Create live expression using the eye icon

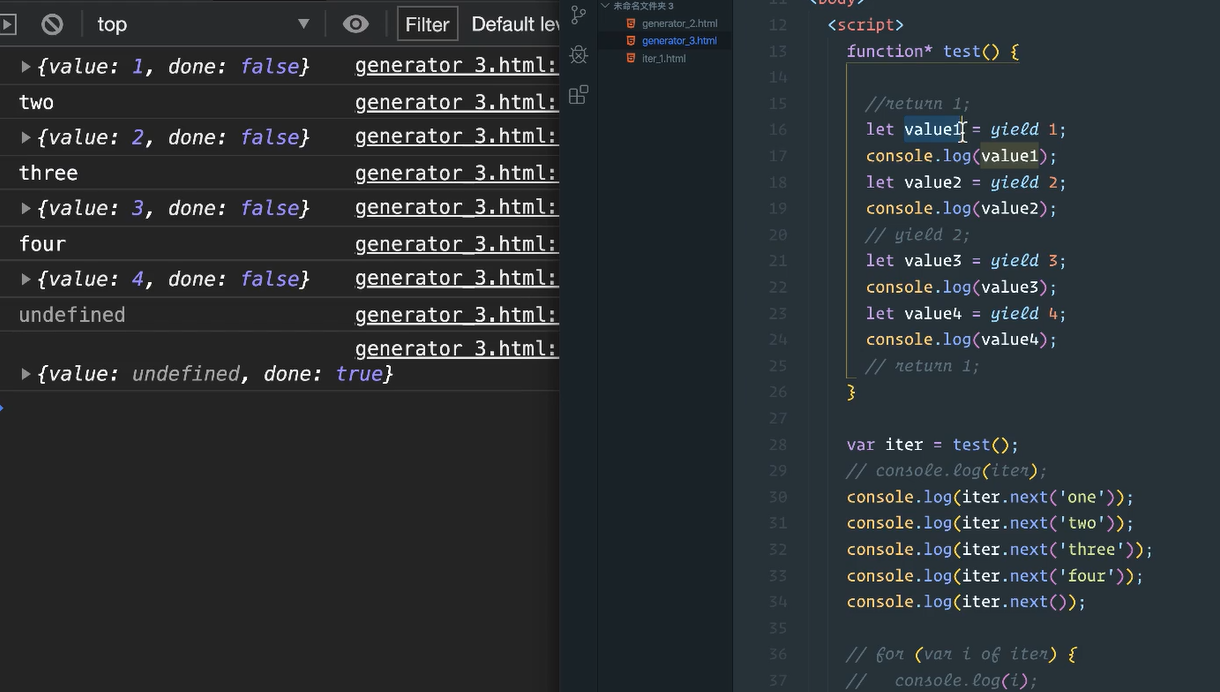(355, 24)
